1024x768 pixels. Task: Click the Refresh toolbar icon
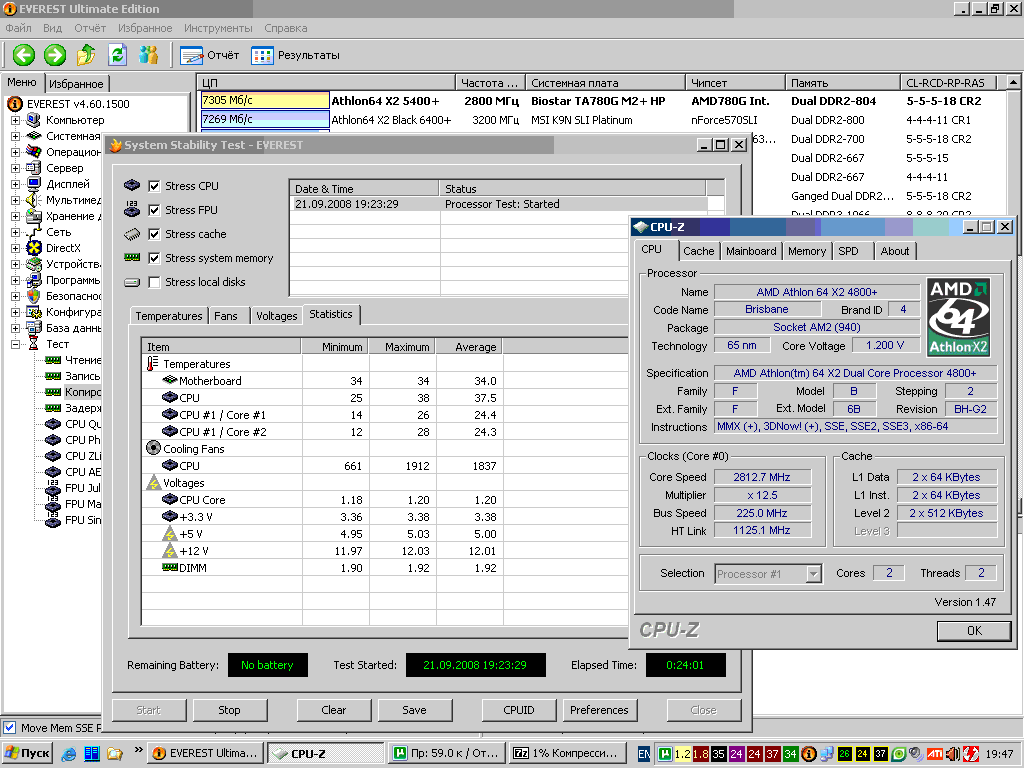point(117,55)
